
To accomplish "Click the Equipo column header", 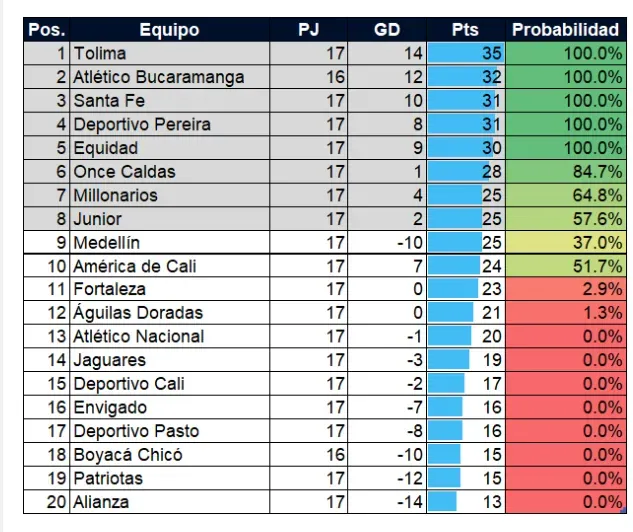I will click(x=168, y=30).
